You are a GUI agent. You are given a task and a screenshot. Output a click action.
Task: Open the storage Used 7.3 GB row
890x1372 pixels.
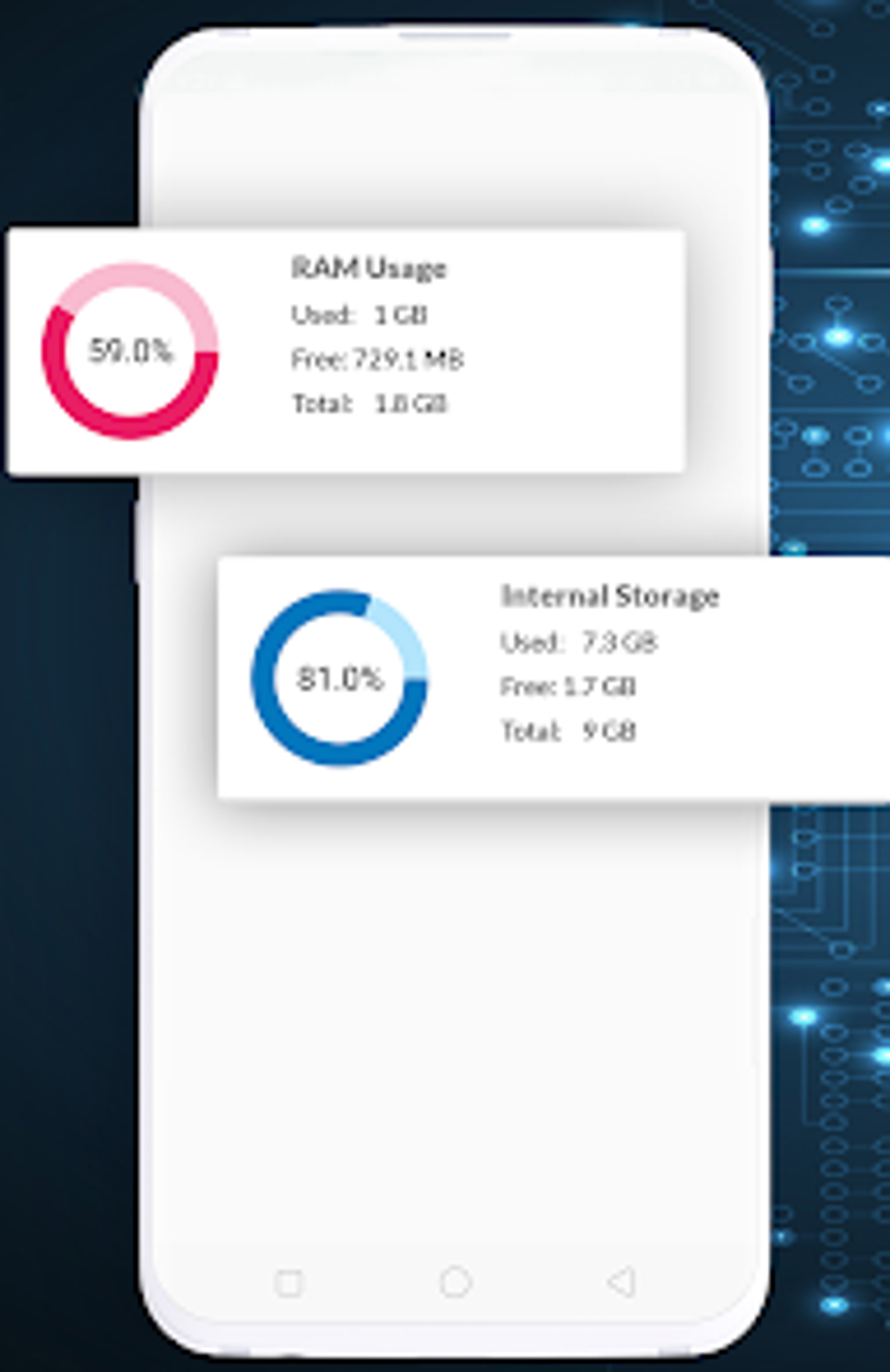point(578,643)
